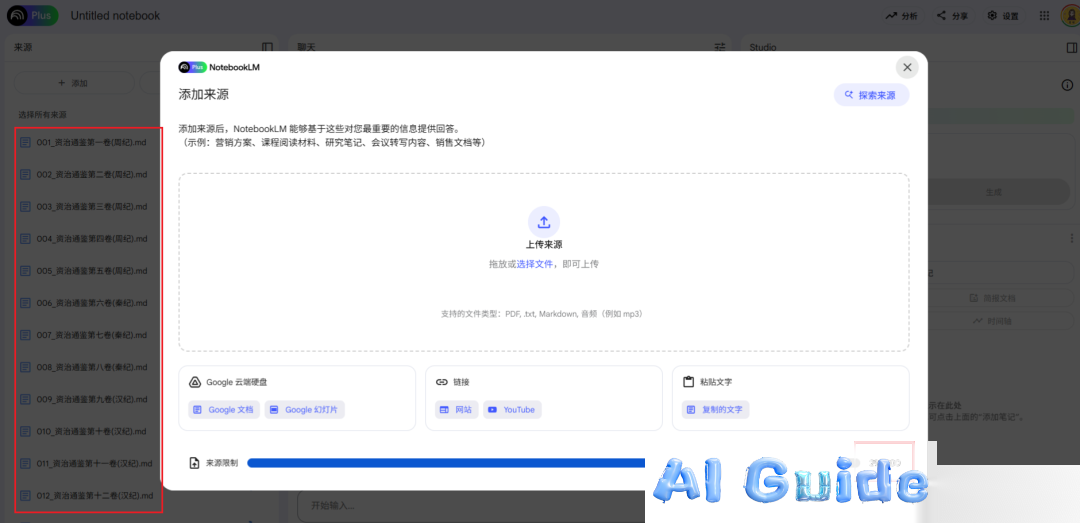Screen dimensions: 1080x523
Task: Click the 简报文档 button in Studio
Action: click(x=993, y=298)
